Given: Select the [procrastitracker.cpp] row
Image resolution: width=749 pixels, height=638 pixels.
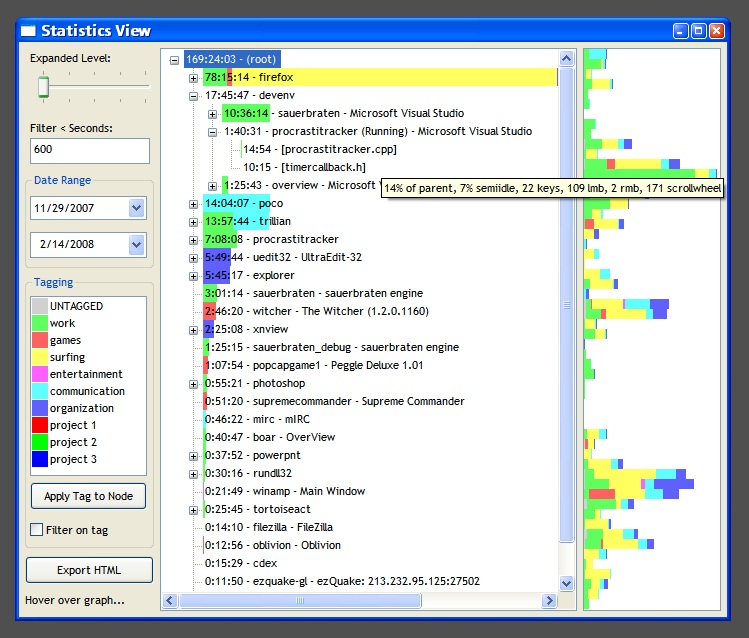Looking at the screenshot, I should 320,149.
